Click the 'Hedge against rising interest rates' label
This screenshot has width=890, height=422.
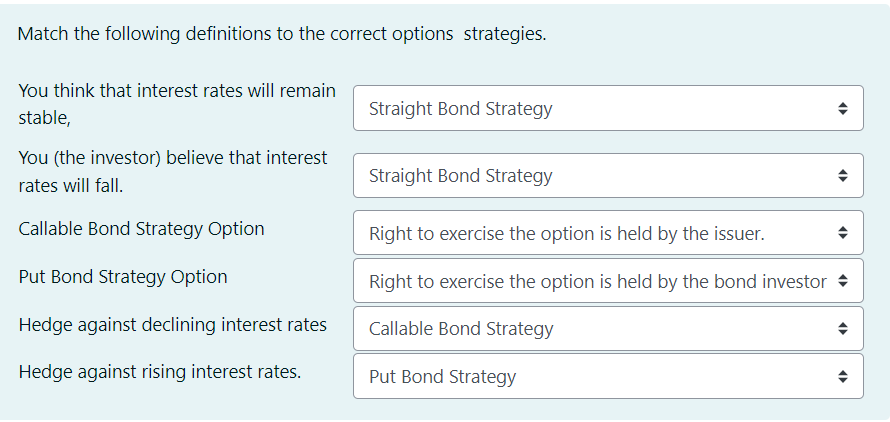tap(160, 372)
